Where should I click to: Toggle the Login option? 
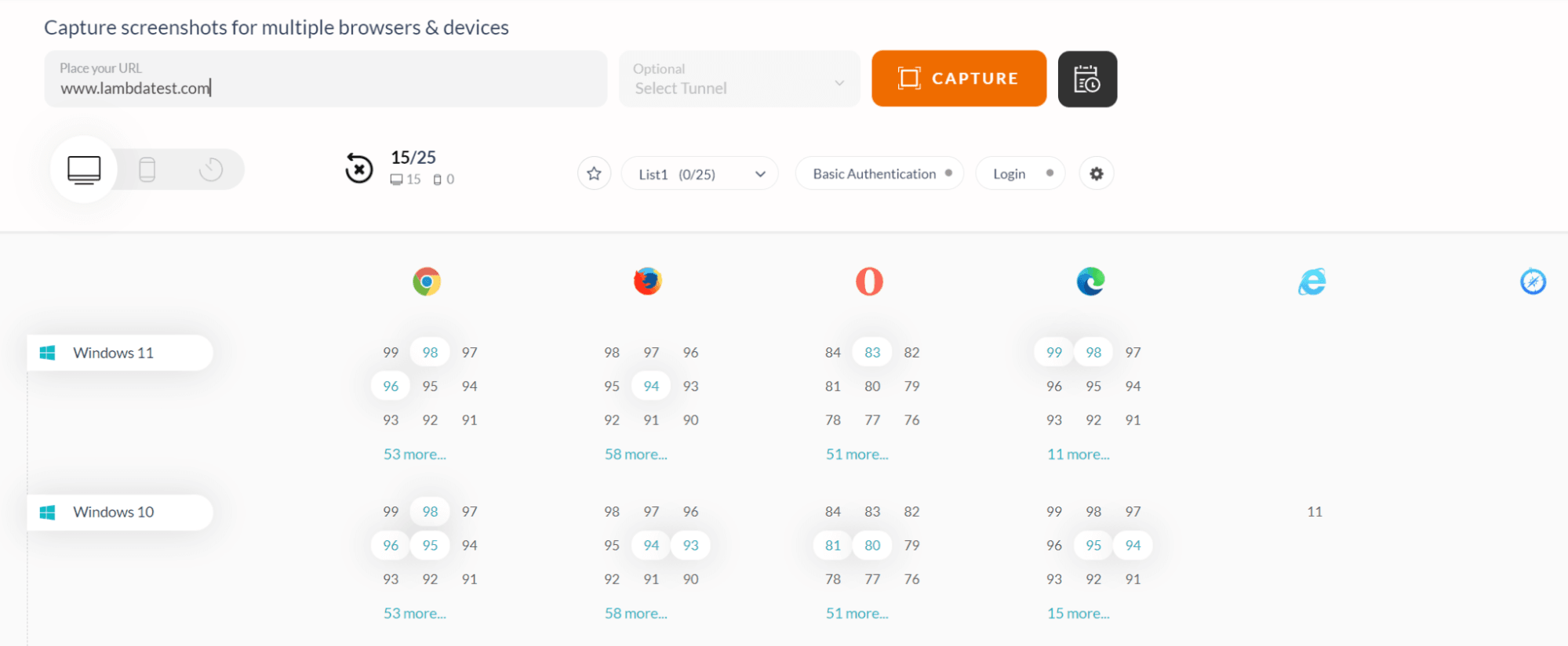1020,173
